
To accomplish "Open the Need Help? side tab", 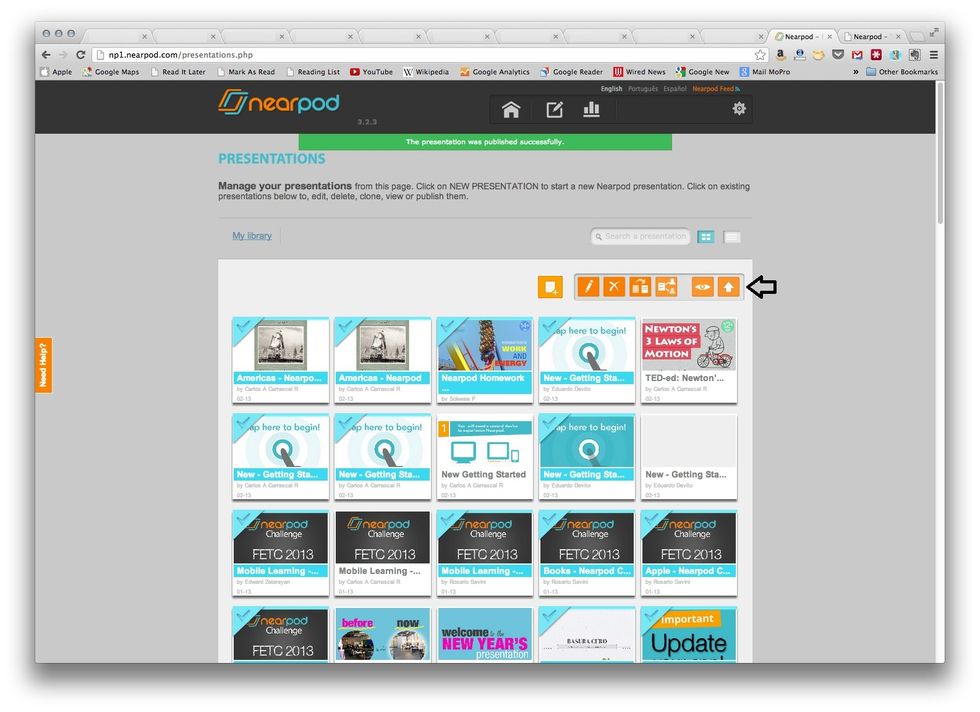I will click(x=43, y=365).
